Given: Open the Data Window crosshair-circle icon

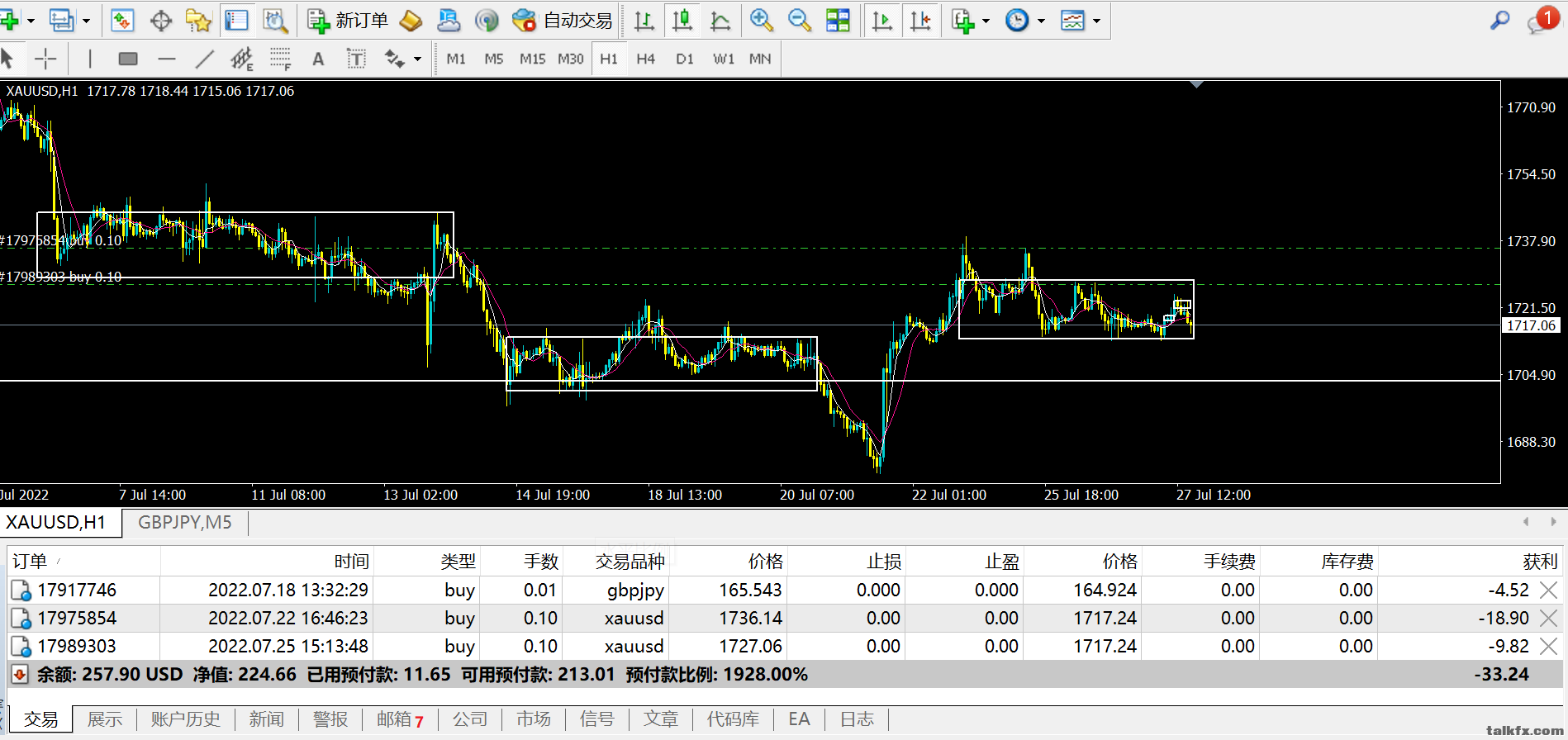Looking at the screenshot, I should (x=161, y=21).
